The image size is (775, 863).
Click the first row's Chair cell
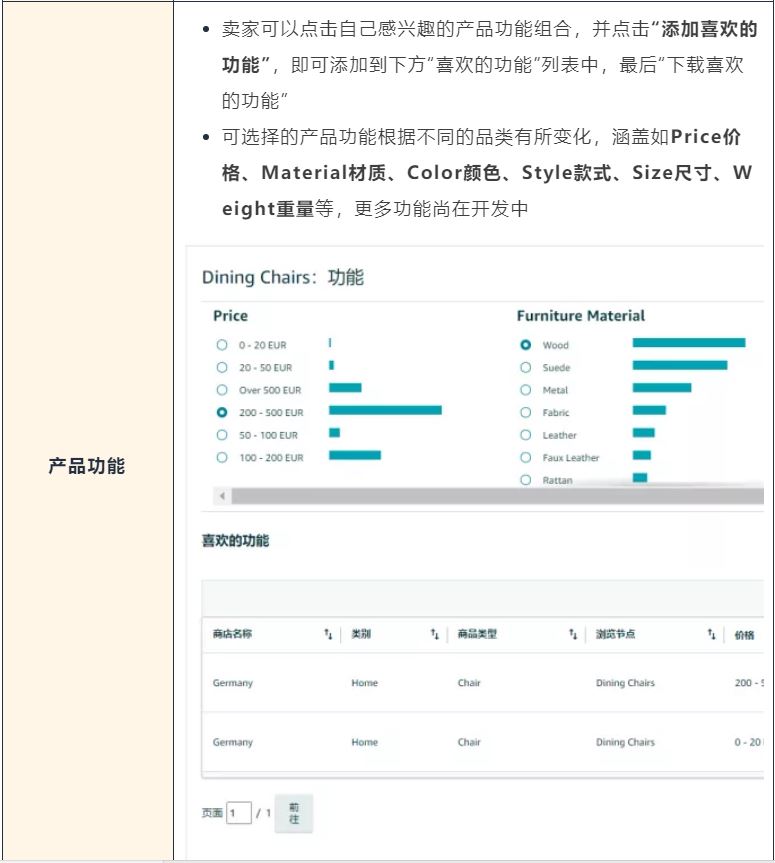pyautogui.click(x=469, y=682)
